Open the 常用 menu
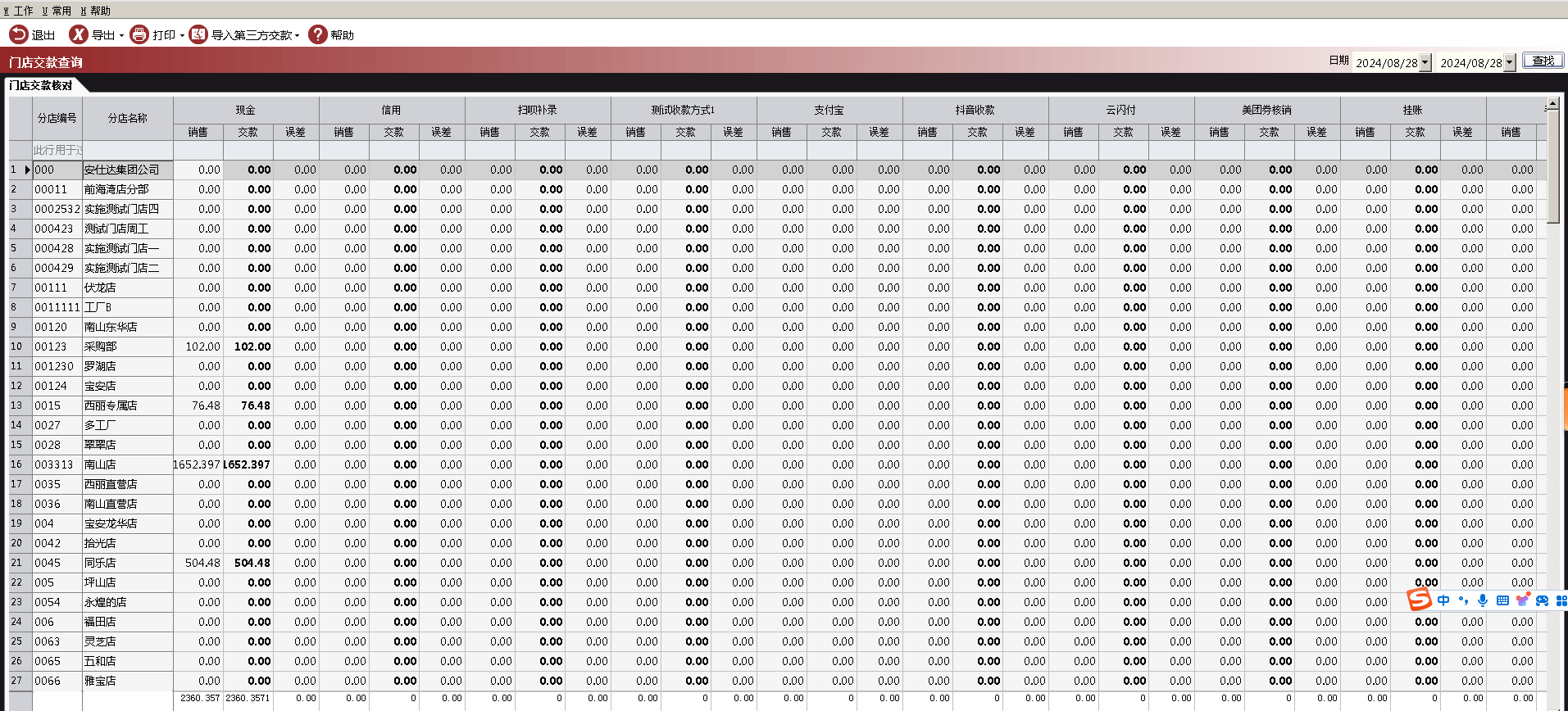 click(x=57, y=11)
